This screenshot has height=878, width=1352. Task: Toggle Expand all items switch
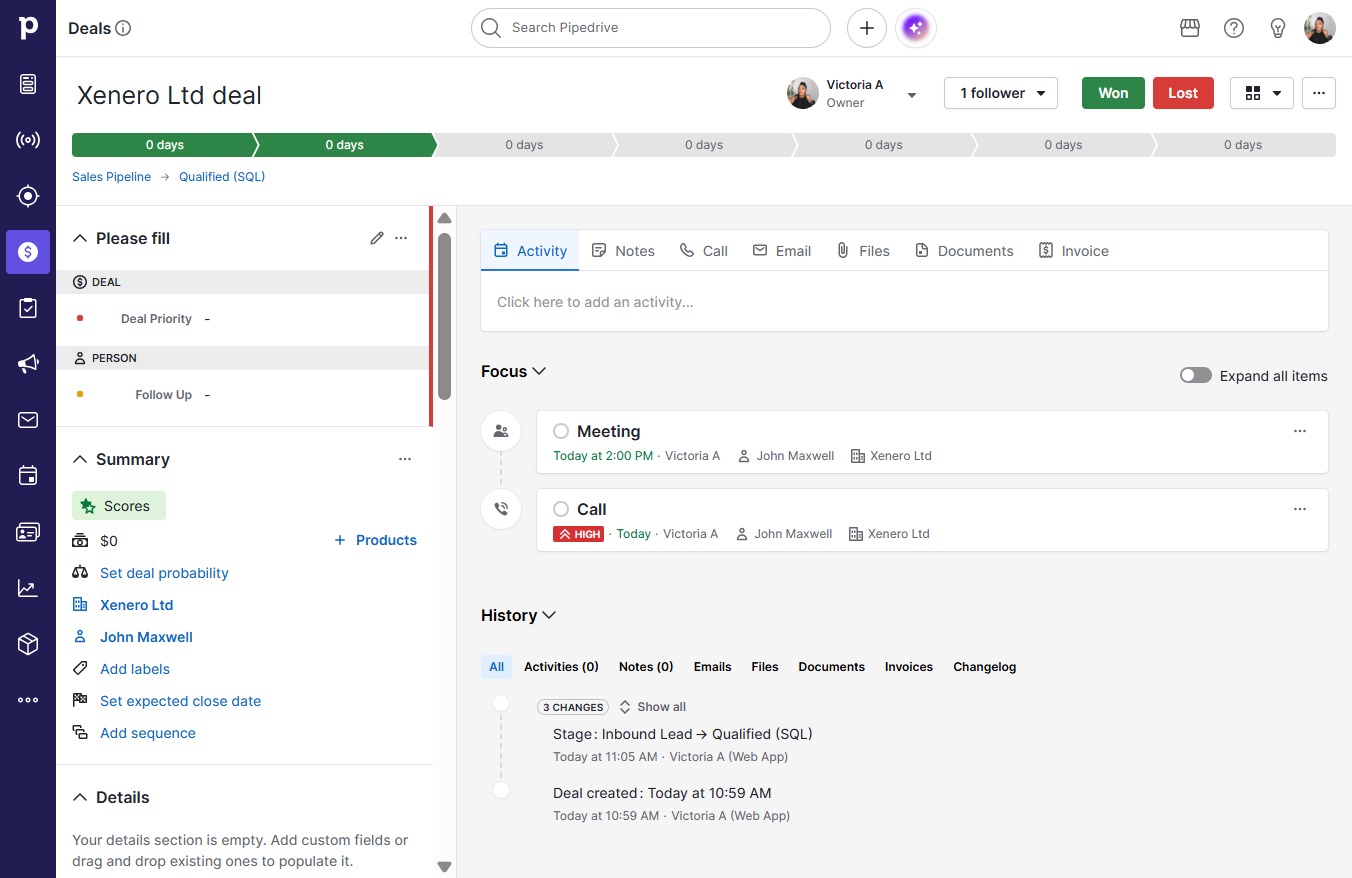pos(1196,376)
